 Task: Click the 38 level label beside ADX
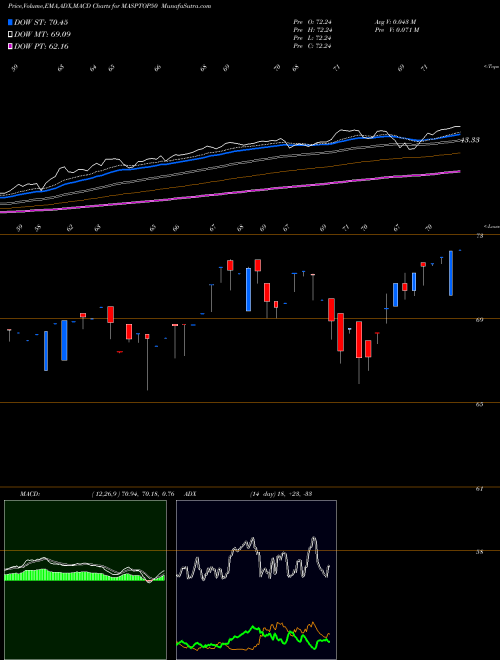[x=479, y=552]
